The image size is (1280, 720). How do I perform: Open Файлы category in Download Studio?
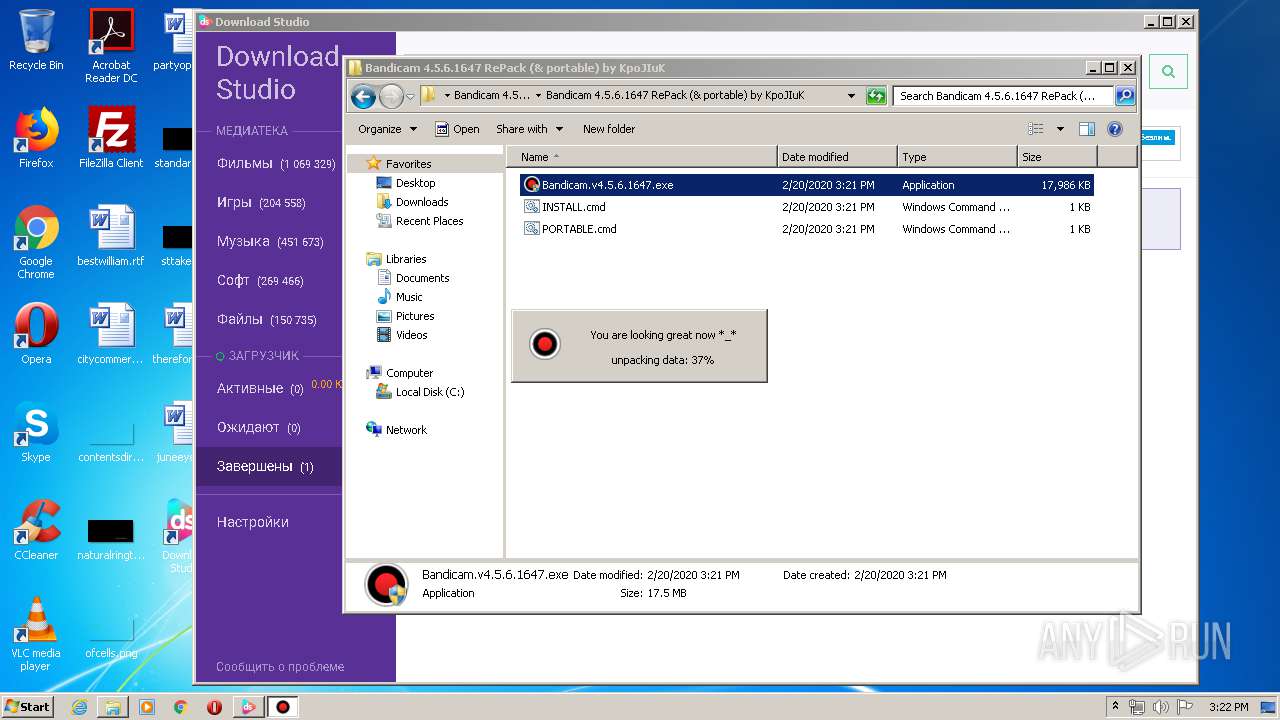point(268,320)
